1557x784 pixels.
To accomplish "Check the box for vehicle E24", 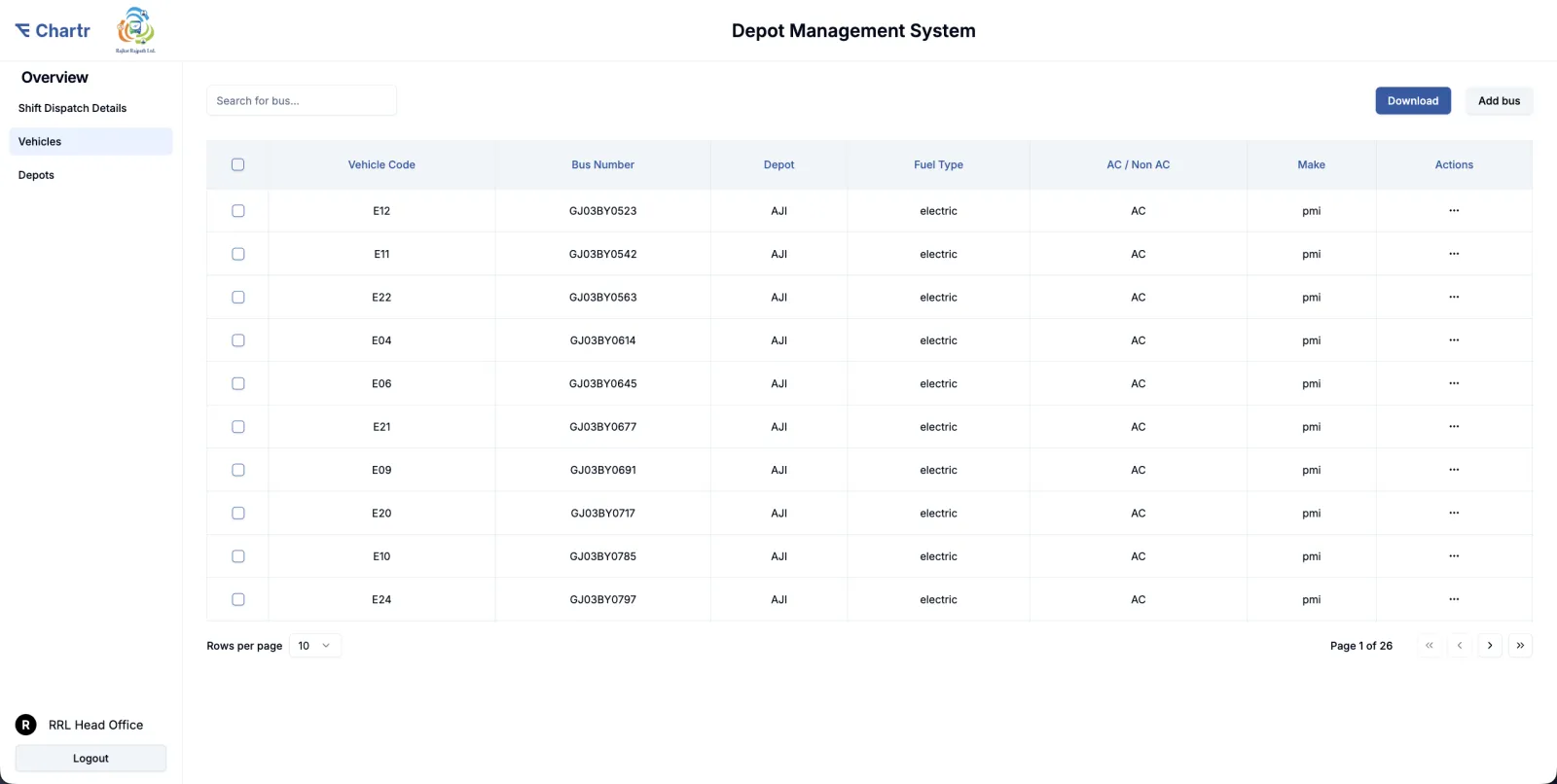I will [237, 599].
